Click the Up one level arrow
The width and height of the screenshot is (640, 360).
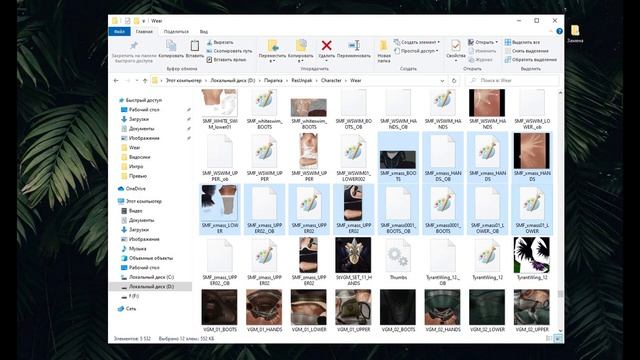pos(145,81)
